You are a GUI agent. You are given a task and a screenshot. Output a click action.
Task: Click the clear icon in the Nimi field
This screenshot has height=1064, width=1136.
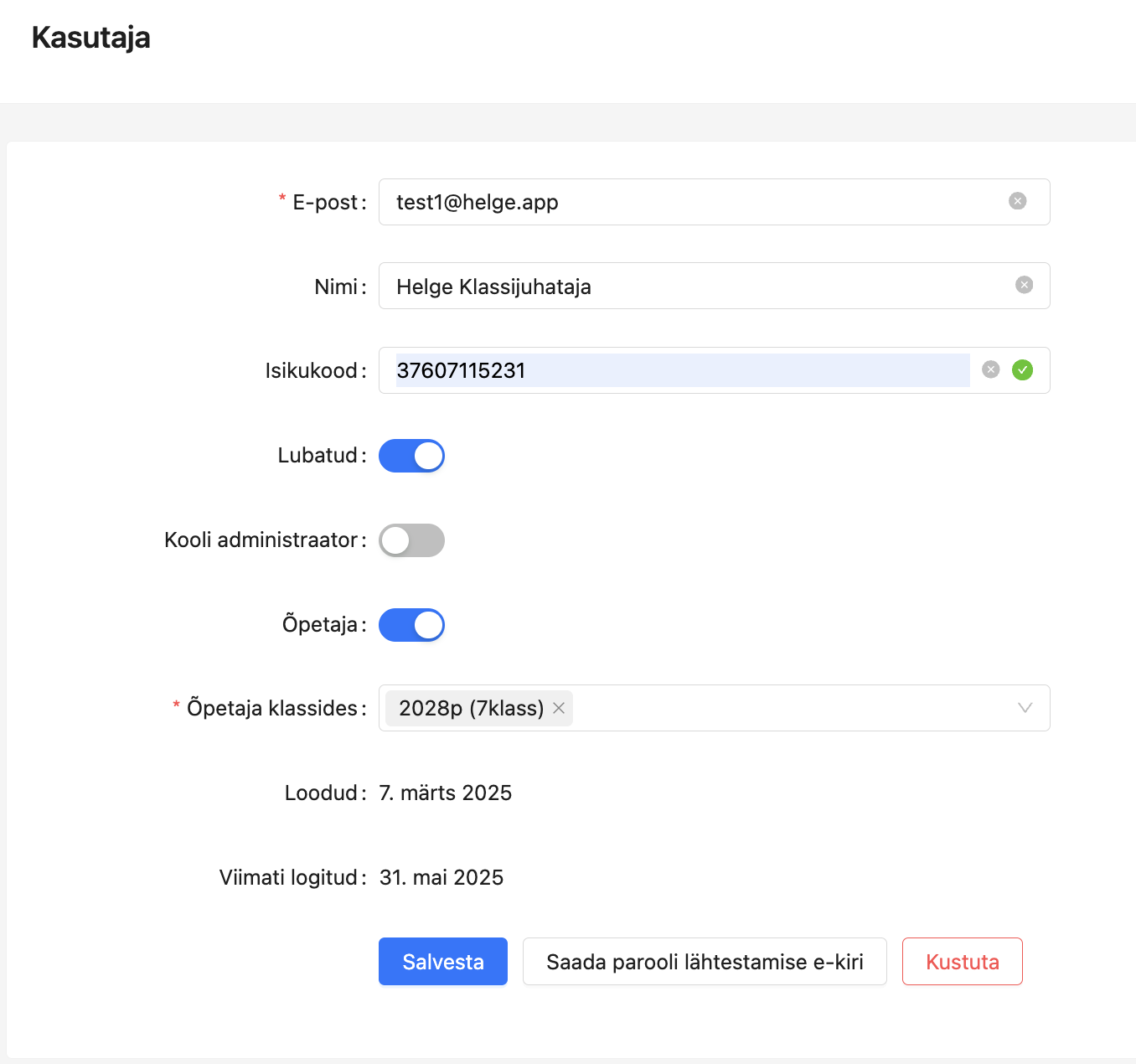(1024, 286)
